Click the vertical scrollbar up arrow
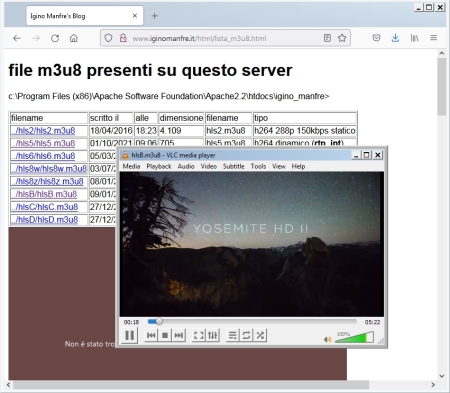Image resolution: width=450 pixels, height=393 pixels. click(442, 53)
